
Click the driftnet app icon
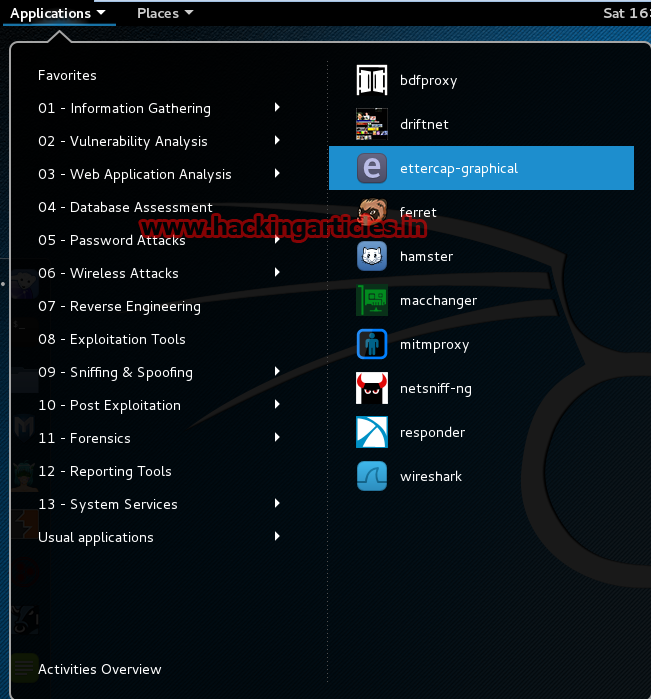click(372, 124)
